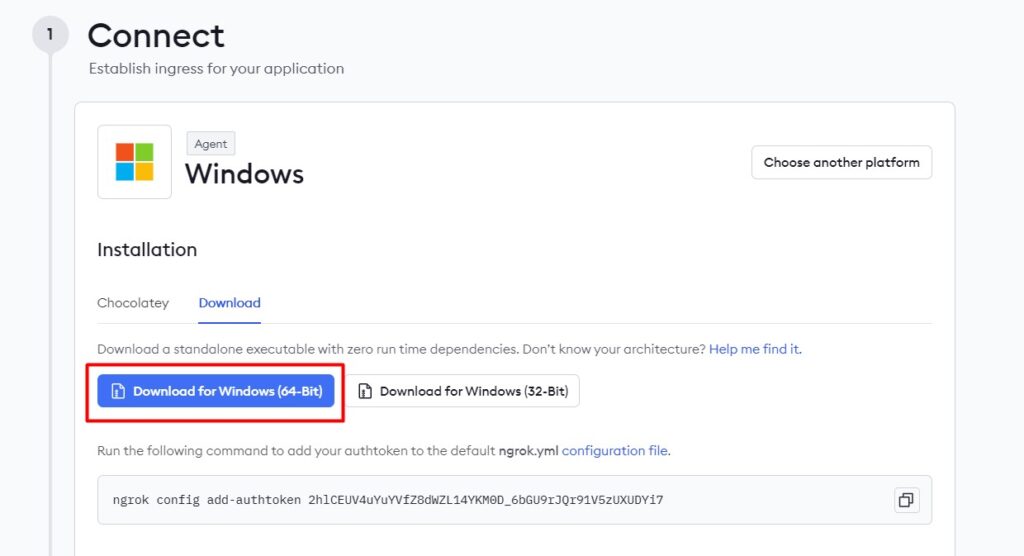Click the Agent badge label
1024x556 pixels.
tap(211, 144)
